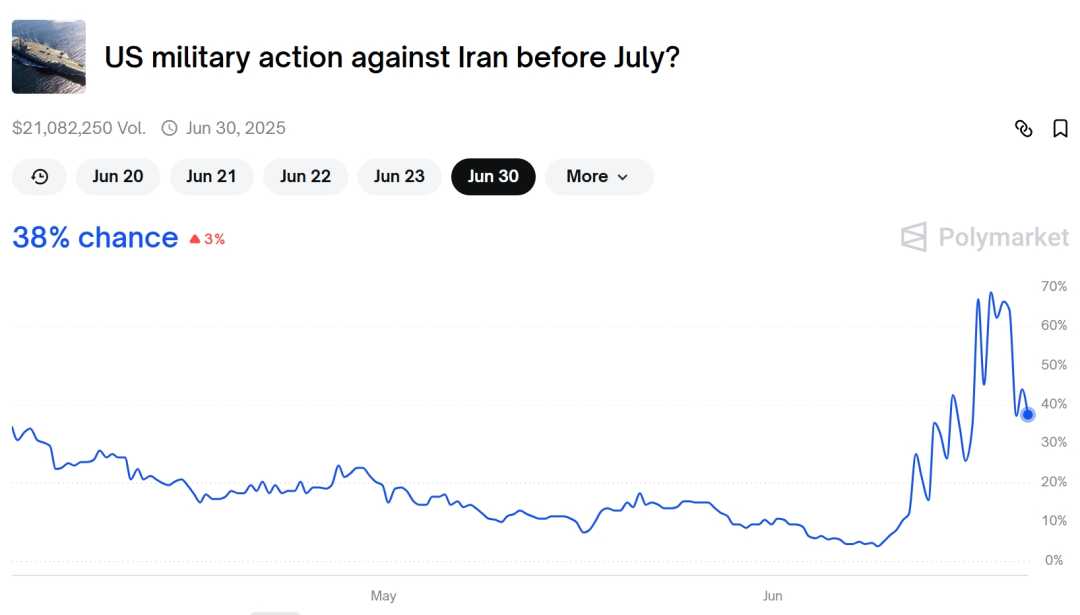1080x615 pixels.
Task: Choose the Jun 23 date tab
Action: tap(399, 176)
